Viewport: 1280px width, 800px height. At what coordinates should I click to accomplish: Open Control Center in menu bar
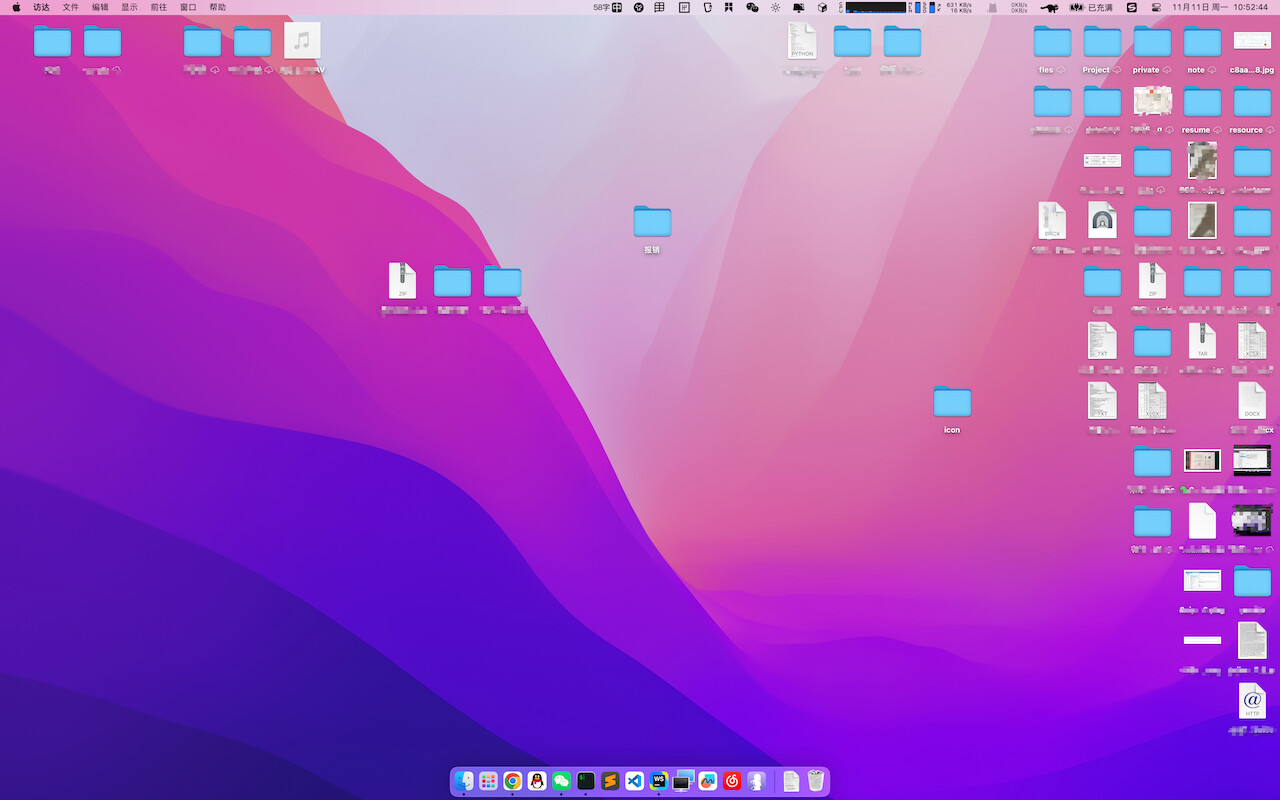coord(1156,7)
